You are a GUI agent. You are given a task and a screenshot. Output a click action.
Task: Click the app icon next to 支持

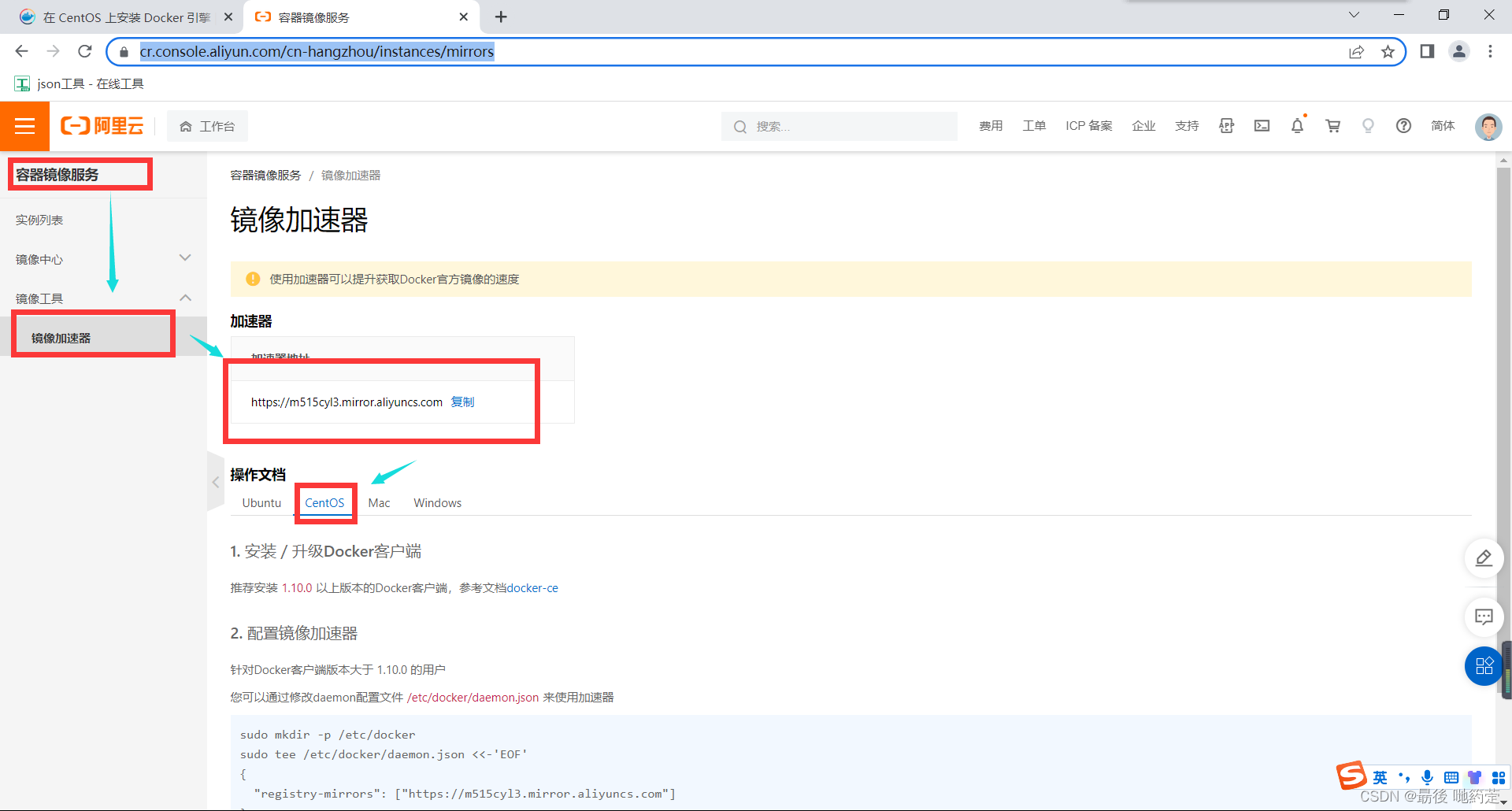1227,126
